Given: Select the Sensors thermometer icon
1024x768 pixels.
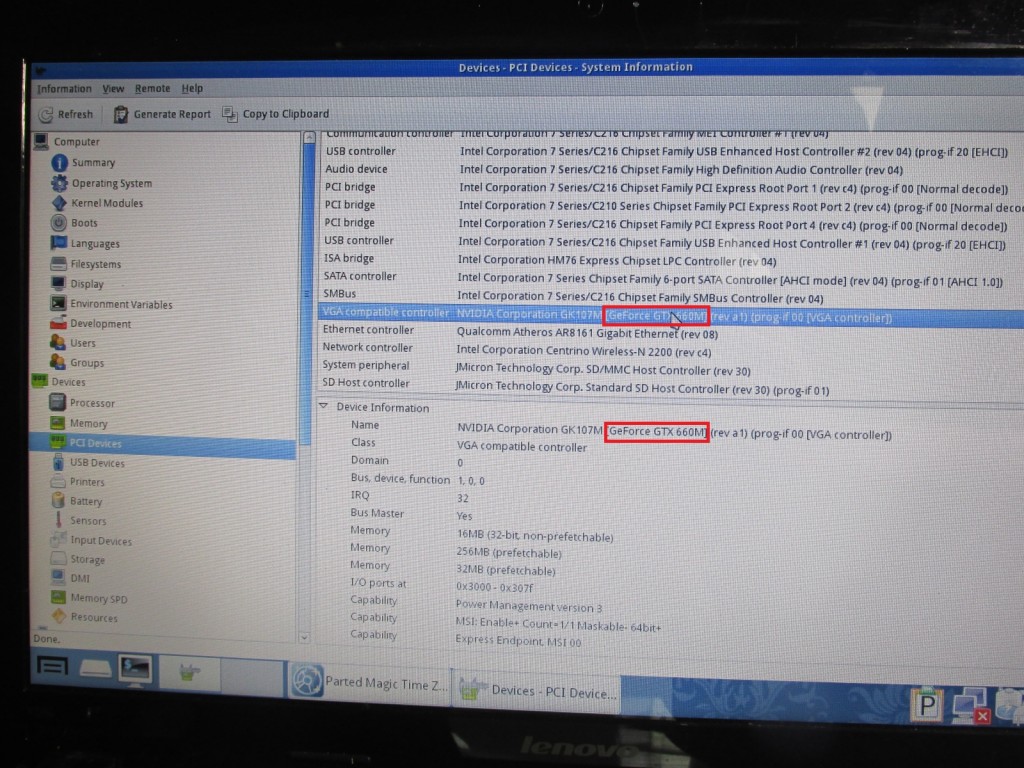Looking at the screenshot, I should 58,520.
